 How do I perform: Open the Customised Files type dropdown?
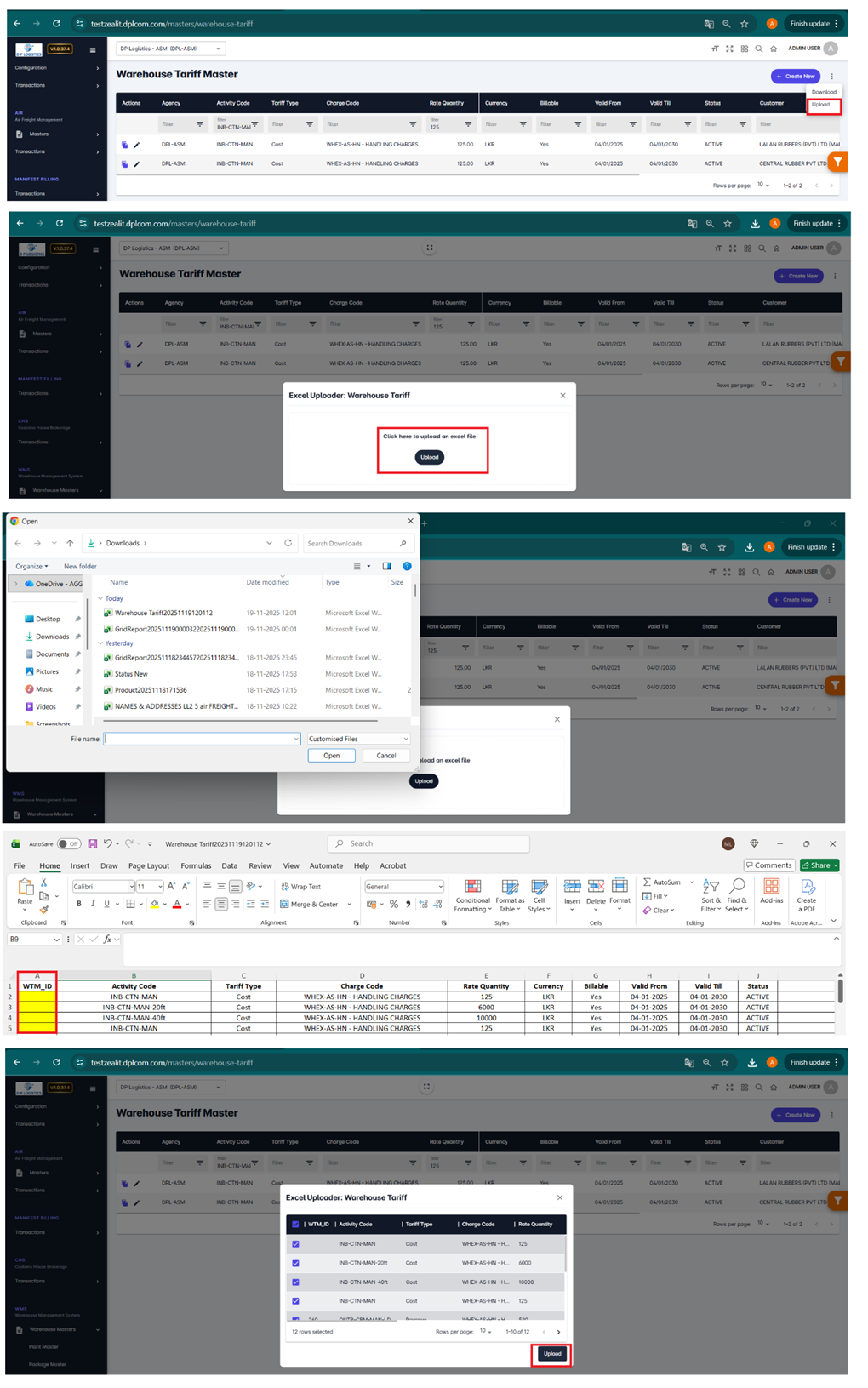point(358,739)
